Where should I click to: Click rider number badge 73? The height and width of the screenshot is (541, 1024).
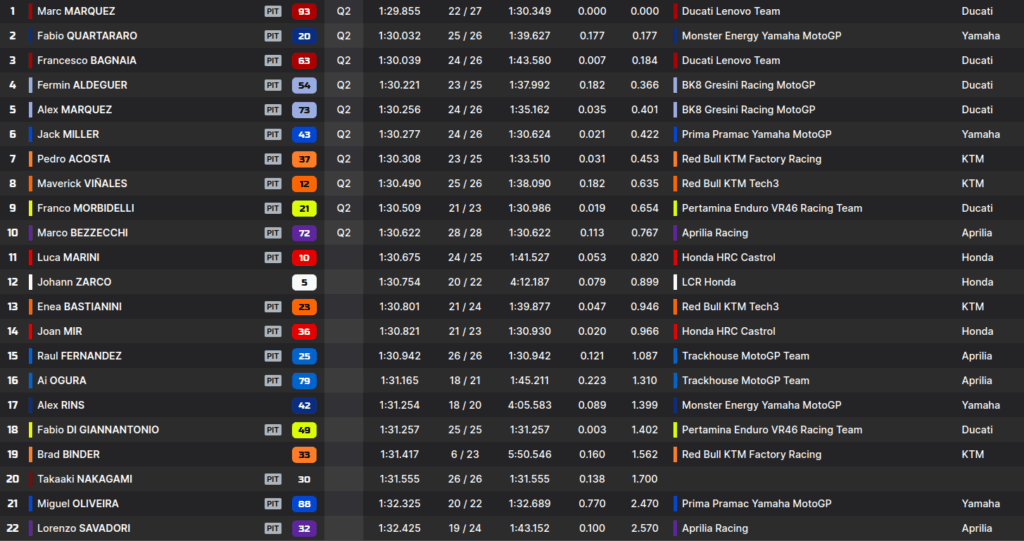point(304,110)
